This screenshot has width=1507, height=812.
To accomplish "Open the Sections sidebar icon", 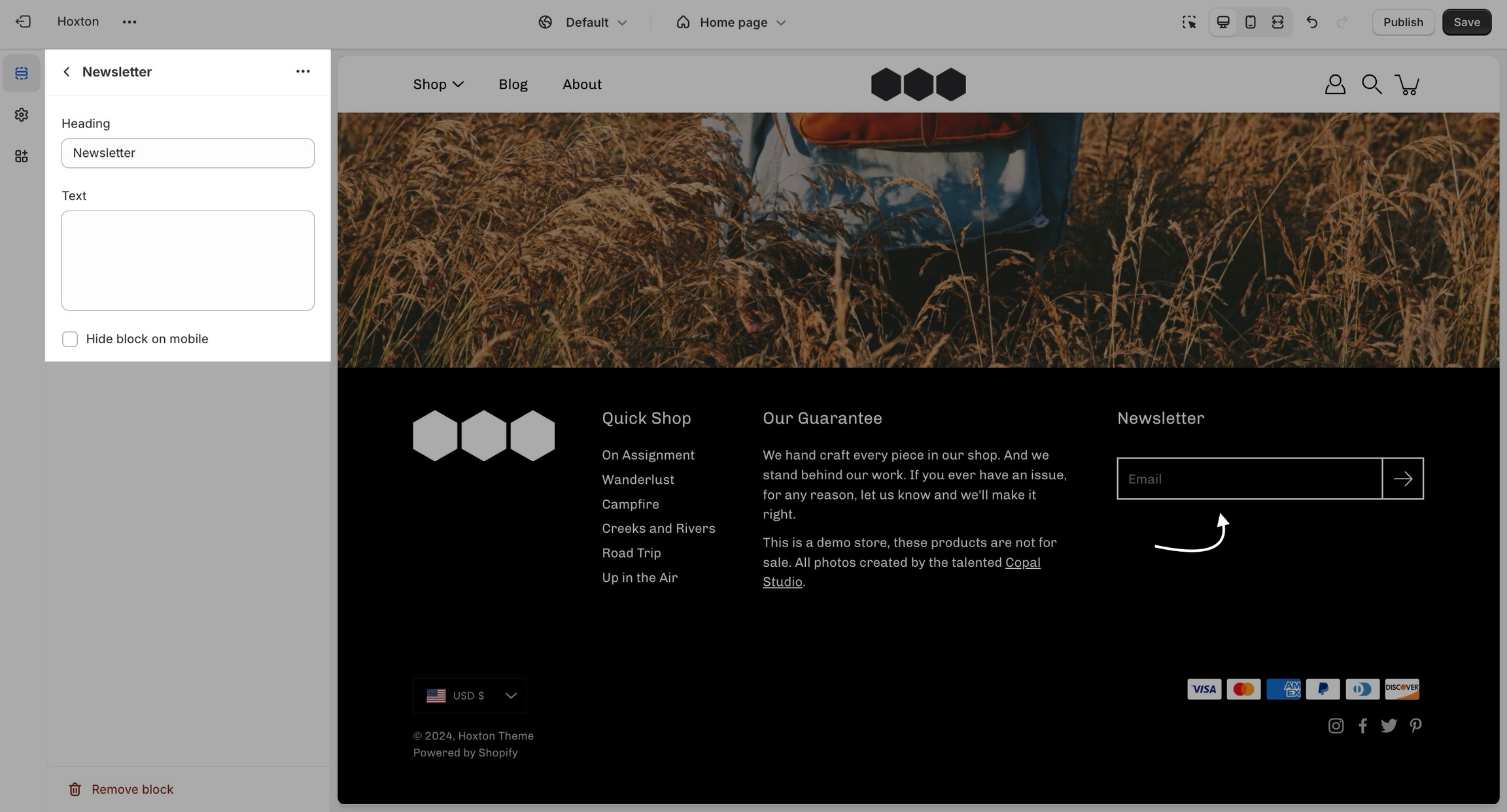I will pos(22,73).
